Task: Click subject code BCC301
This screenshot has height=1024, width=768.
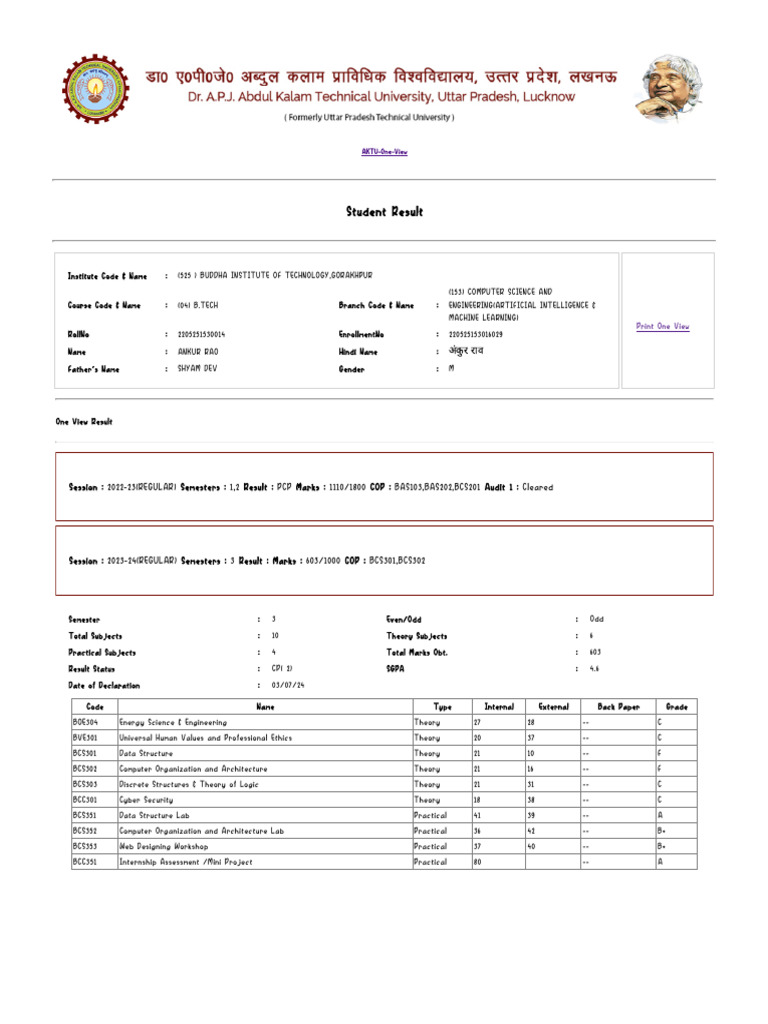Action: [x=84, y=800]
